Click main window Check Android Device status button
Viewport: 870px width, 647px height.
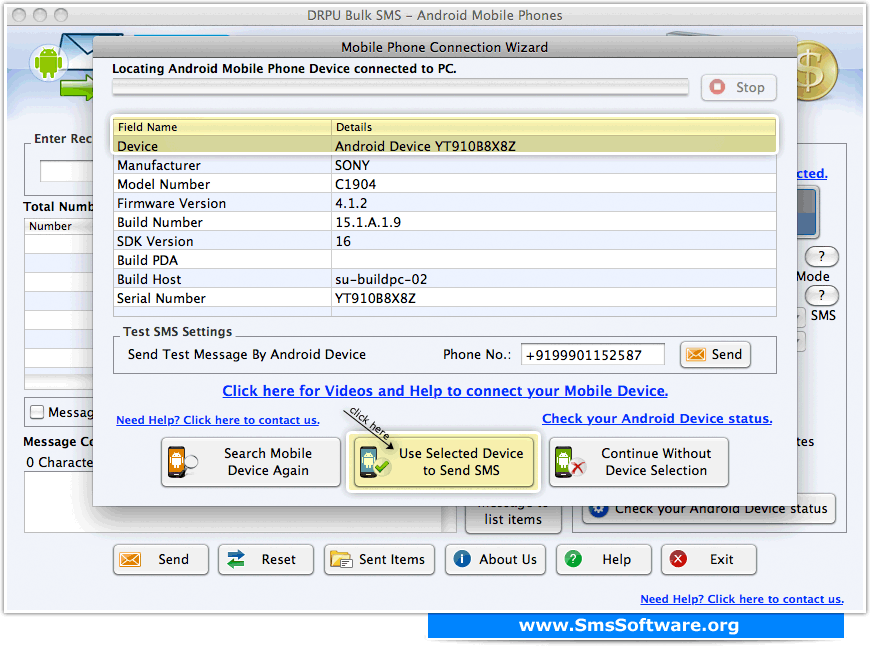[x=709, y=509]
